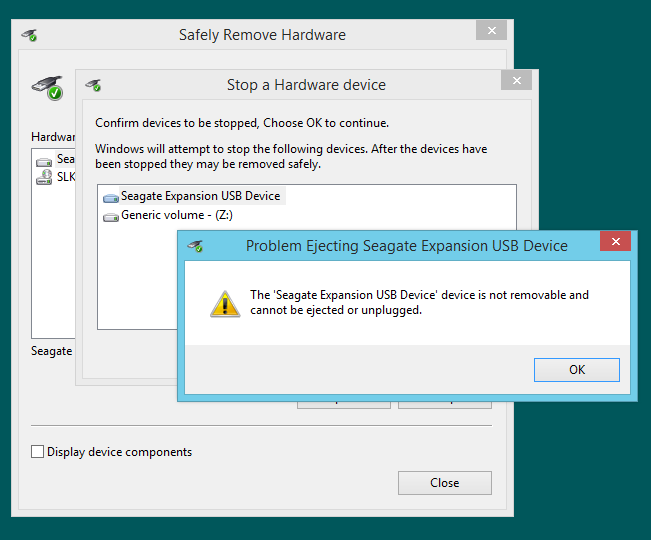This screenshot has height=540, width=651.
Task: Select the Sea... device in the Hardware devices list
Action: click(x=66, y=159)
